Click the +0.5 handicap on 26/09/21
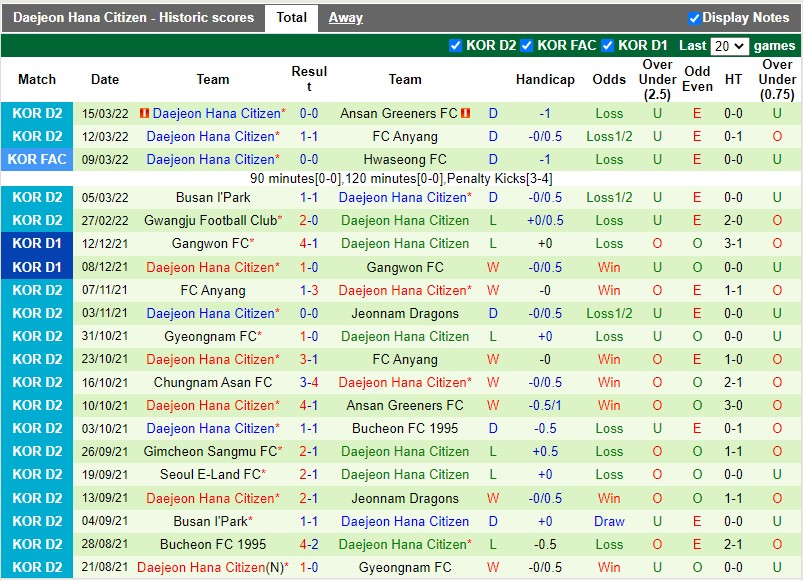 (545, 451)
